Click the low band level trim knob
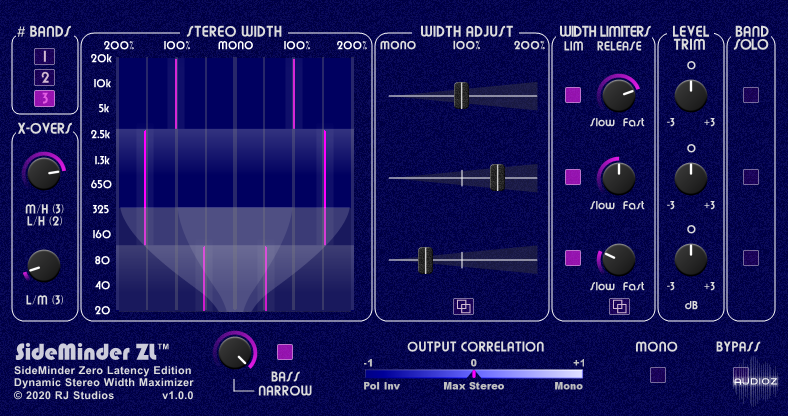Screen dimensions: 788x416 pyautogui.click(x=691, y=259)
